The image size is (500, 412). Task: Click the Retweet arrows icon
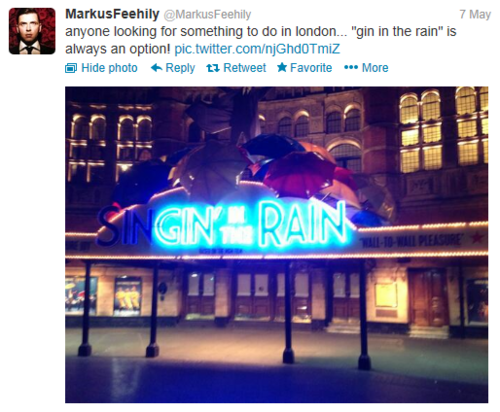pos(213,68)
